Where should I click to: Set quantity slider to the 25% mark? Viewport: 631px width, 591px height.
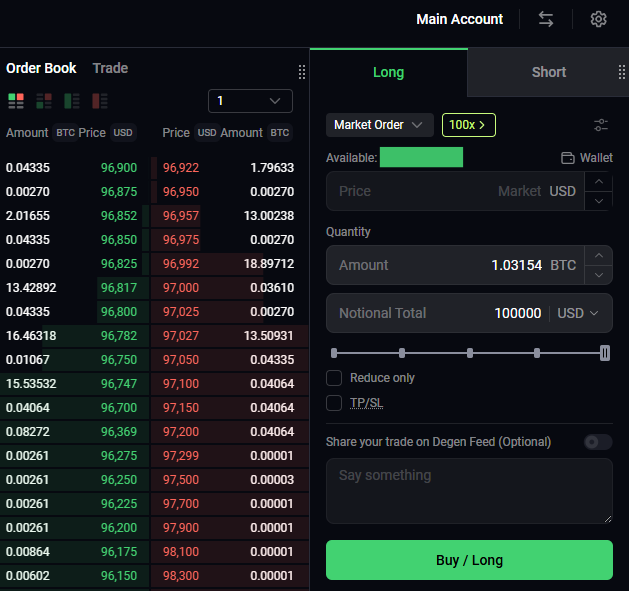click(402, 353)
